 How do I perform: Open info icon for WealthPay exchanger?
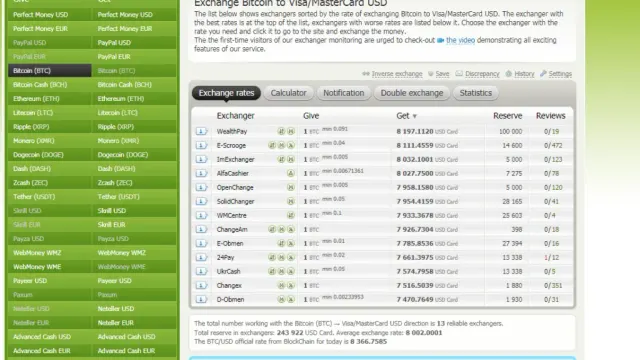pos(201,131)
